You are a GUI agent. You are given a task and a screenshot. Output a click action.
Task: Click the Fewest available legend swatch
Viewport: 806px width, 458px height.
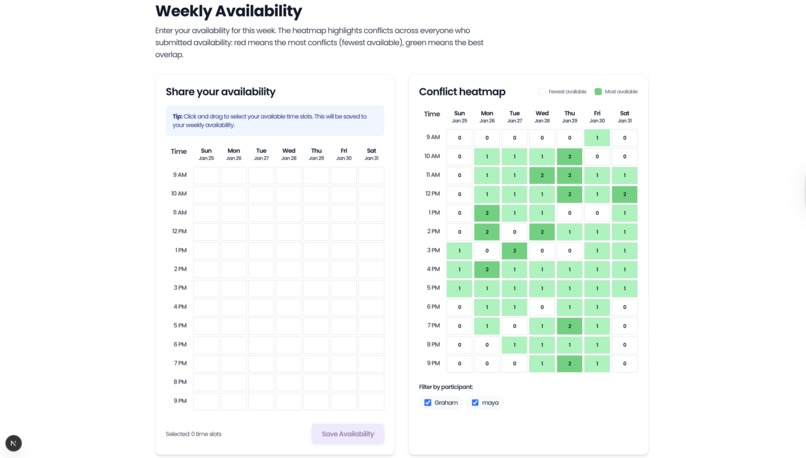(542, 91)
